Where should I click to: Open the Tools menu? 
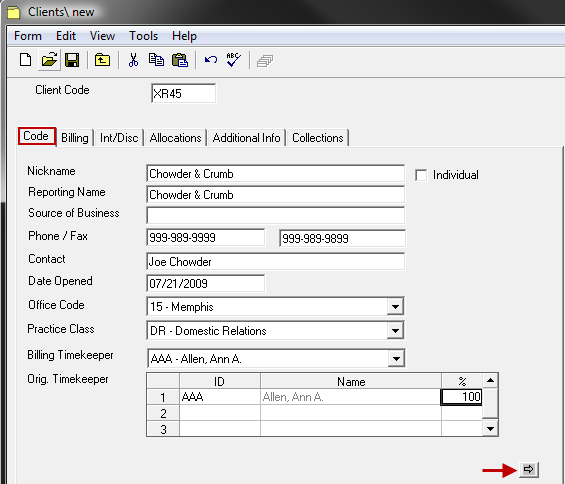click(143, 36)
